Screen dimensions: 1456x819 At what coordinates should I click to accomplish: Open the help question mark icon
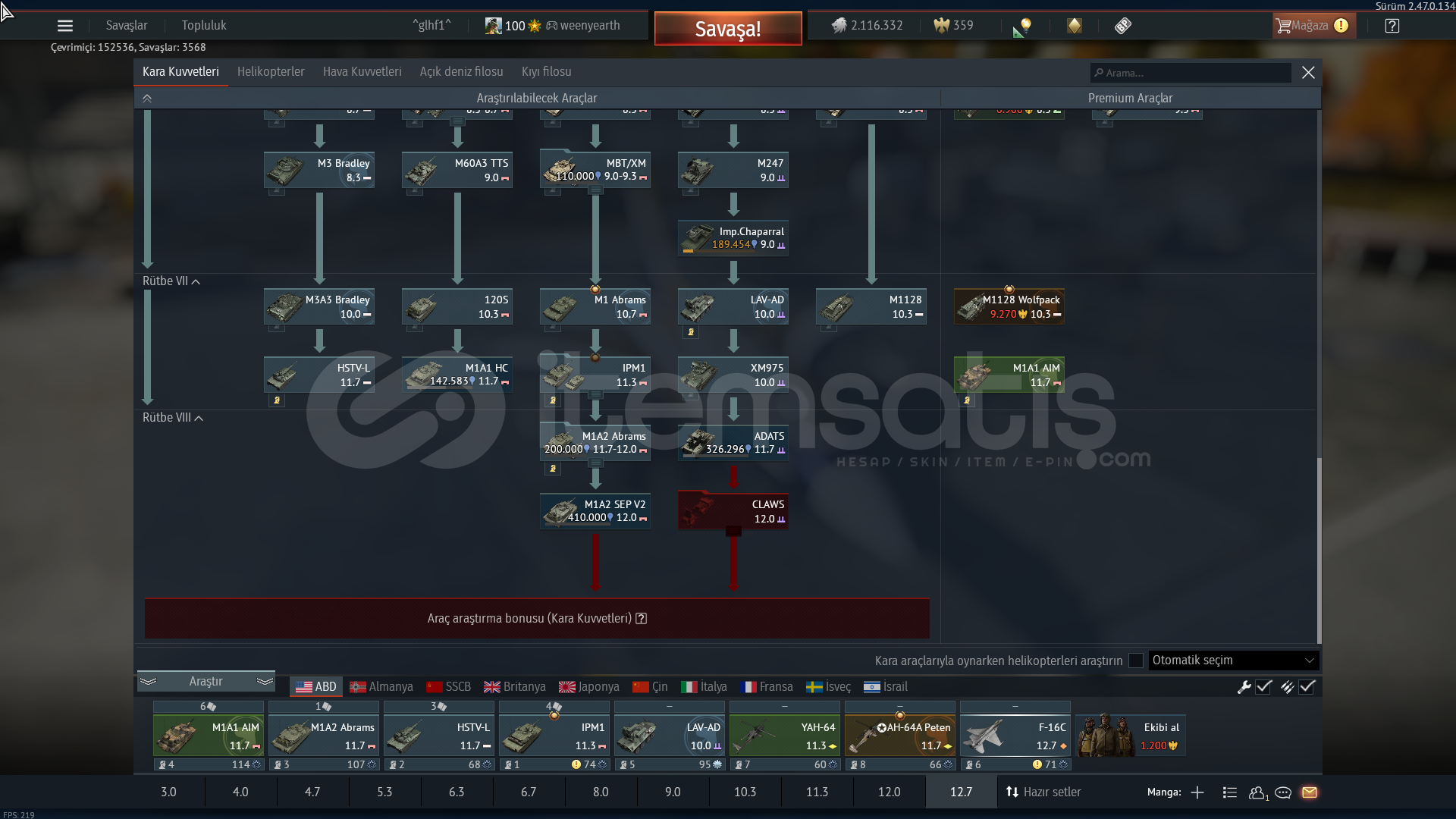pos(1392,26)
